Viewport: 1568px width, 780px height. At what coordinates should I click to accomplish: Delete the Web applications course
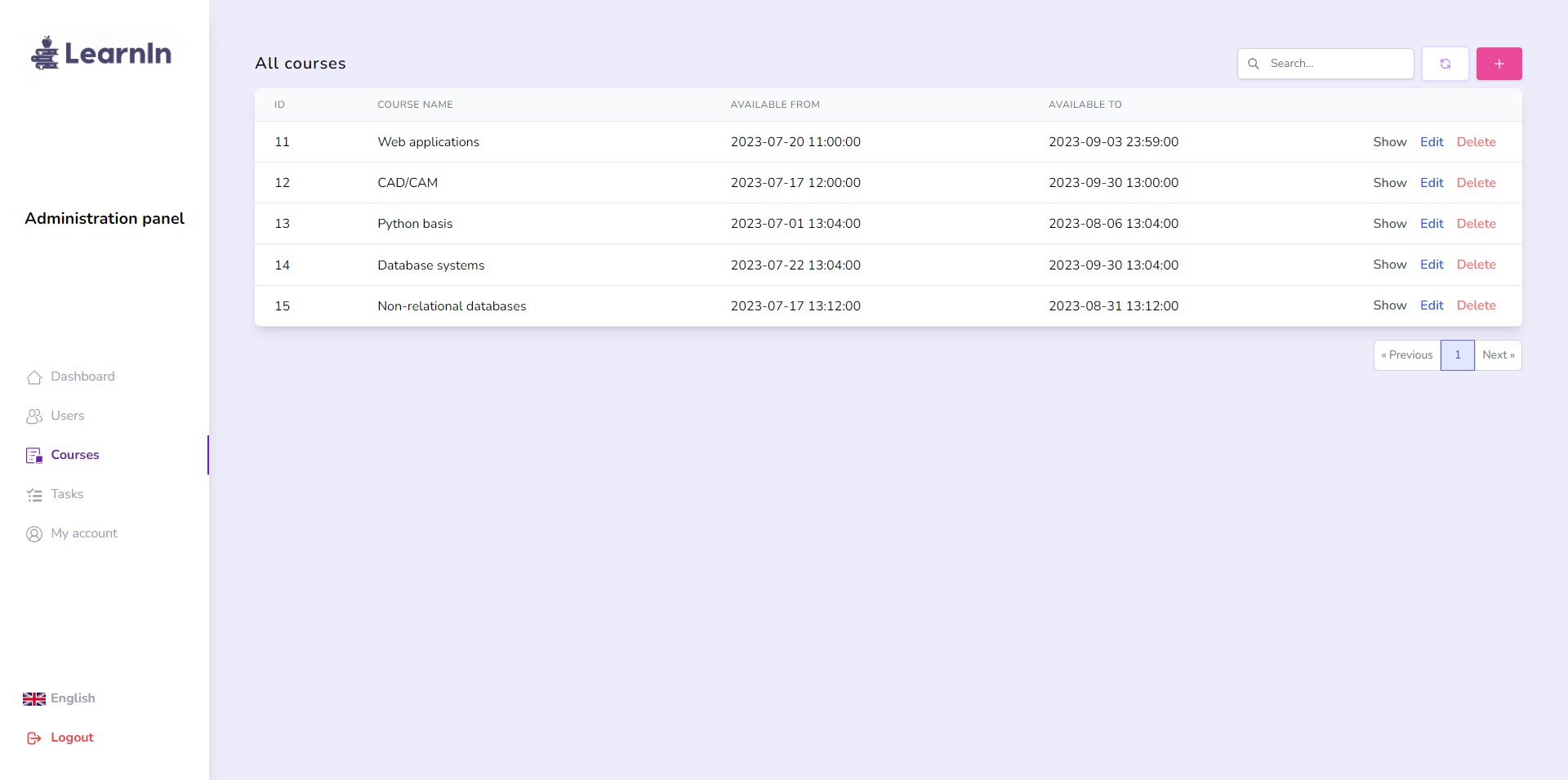[1477, 142]
